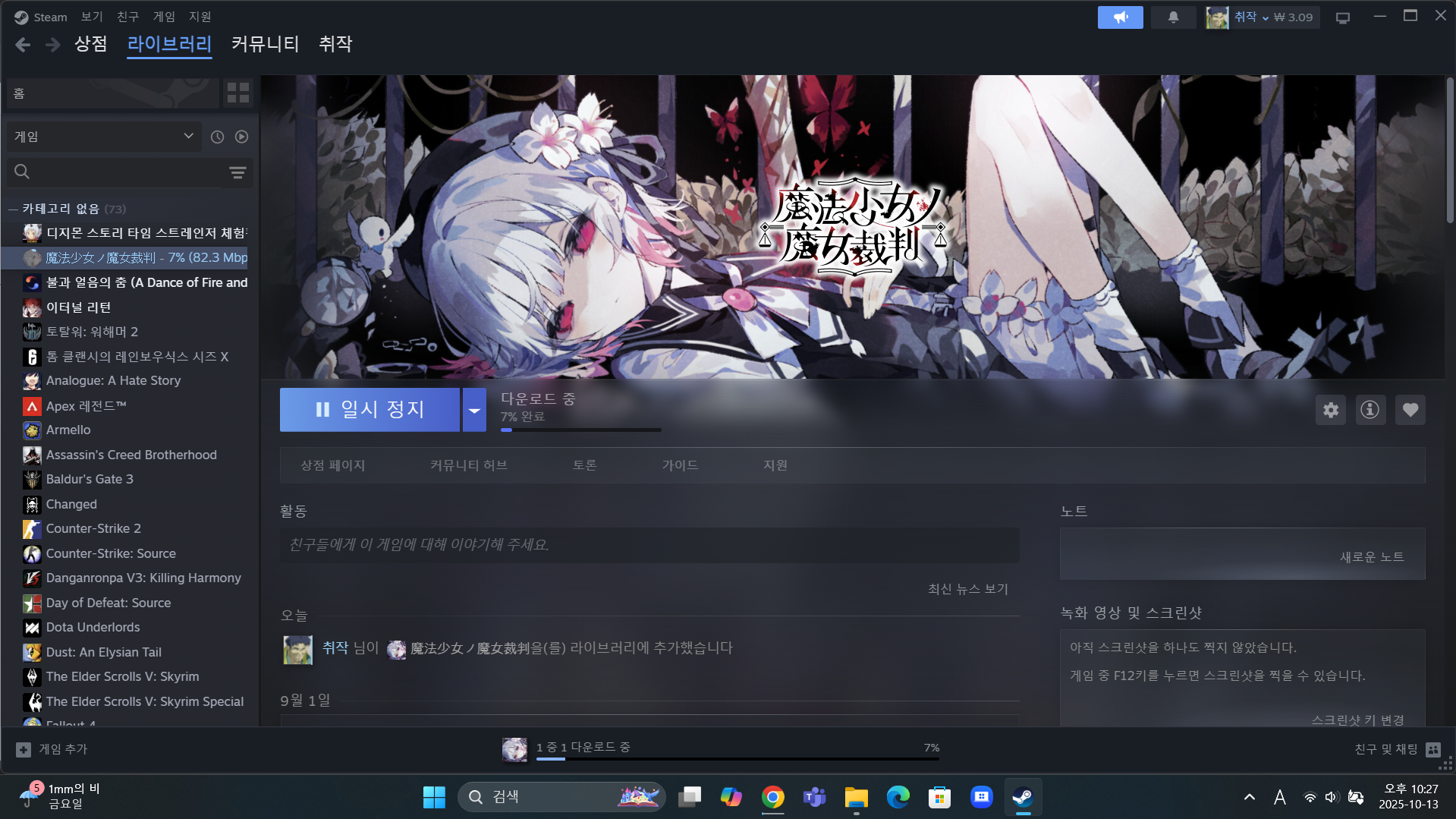Open the library advanced filter icon
The height and width of the screenshot is (819, 1456).
point(237,172)
